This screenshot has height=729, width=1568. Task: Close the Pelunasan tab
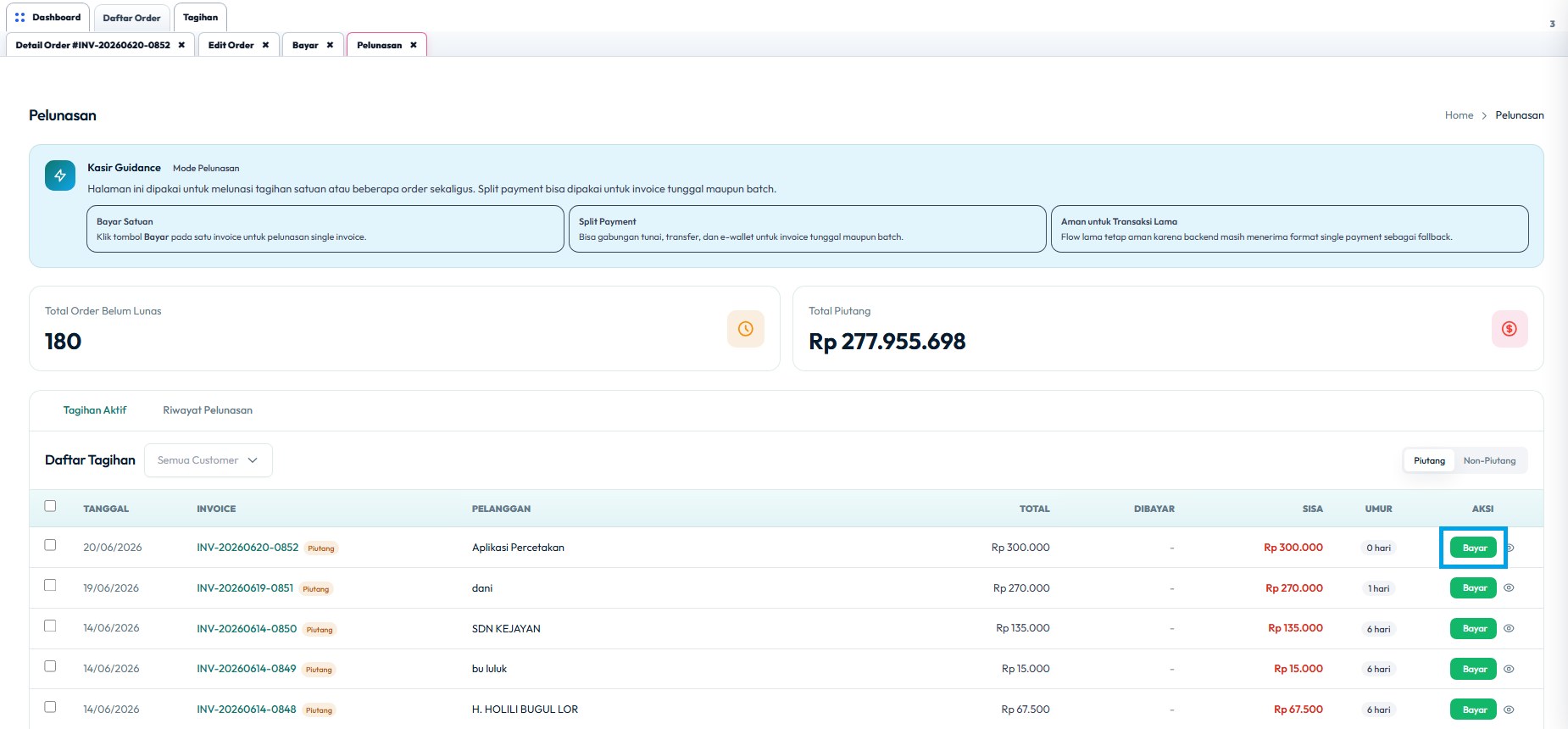point(414,45)
